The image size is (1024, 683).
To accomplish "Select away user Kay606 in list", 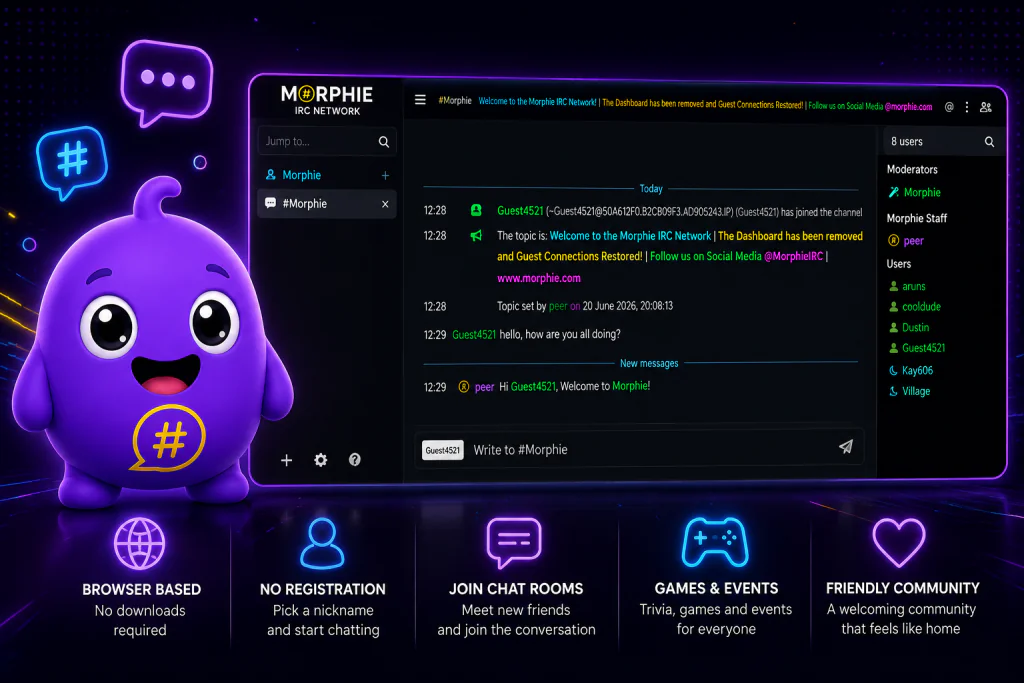I will 918,370.
